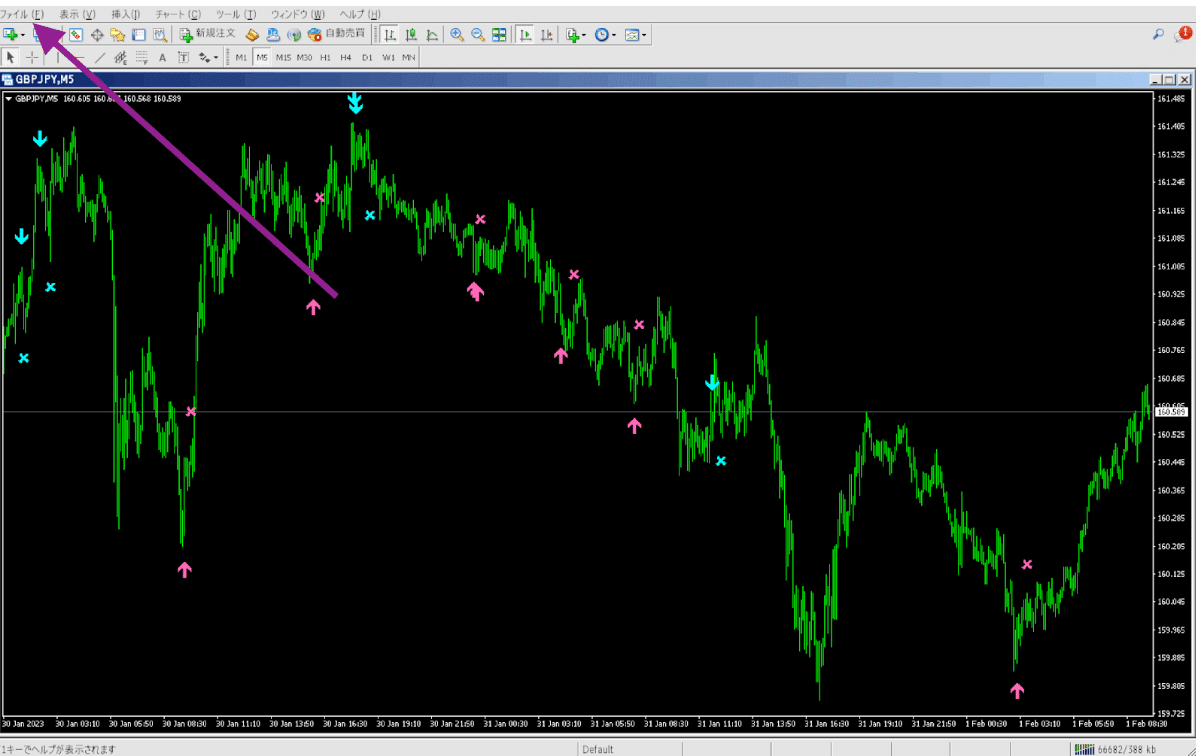Toggle Chart Shift
This screenshot has height=756, width=1196.
coord(546,34)
